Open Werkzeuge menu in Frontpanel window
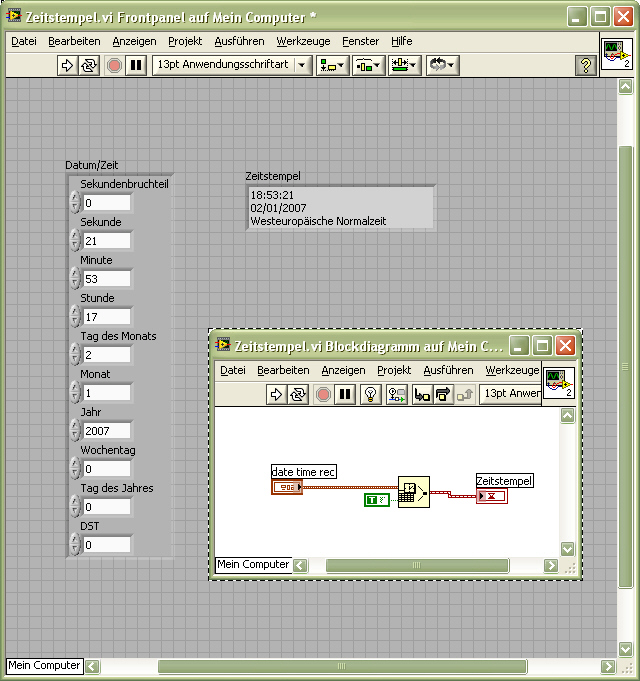Screen dimensions: 640x681 tap(303, 41)
